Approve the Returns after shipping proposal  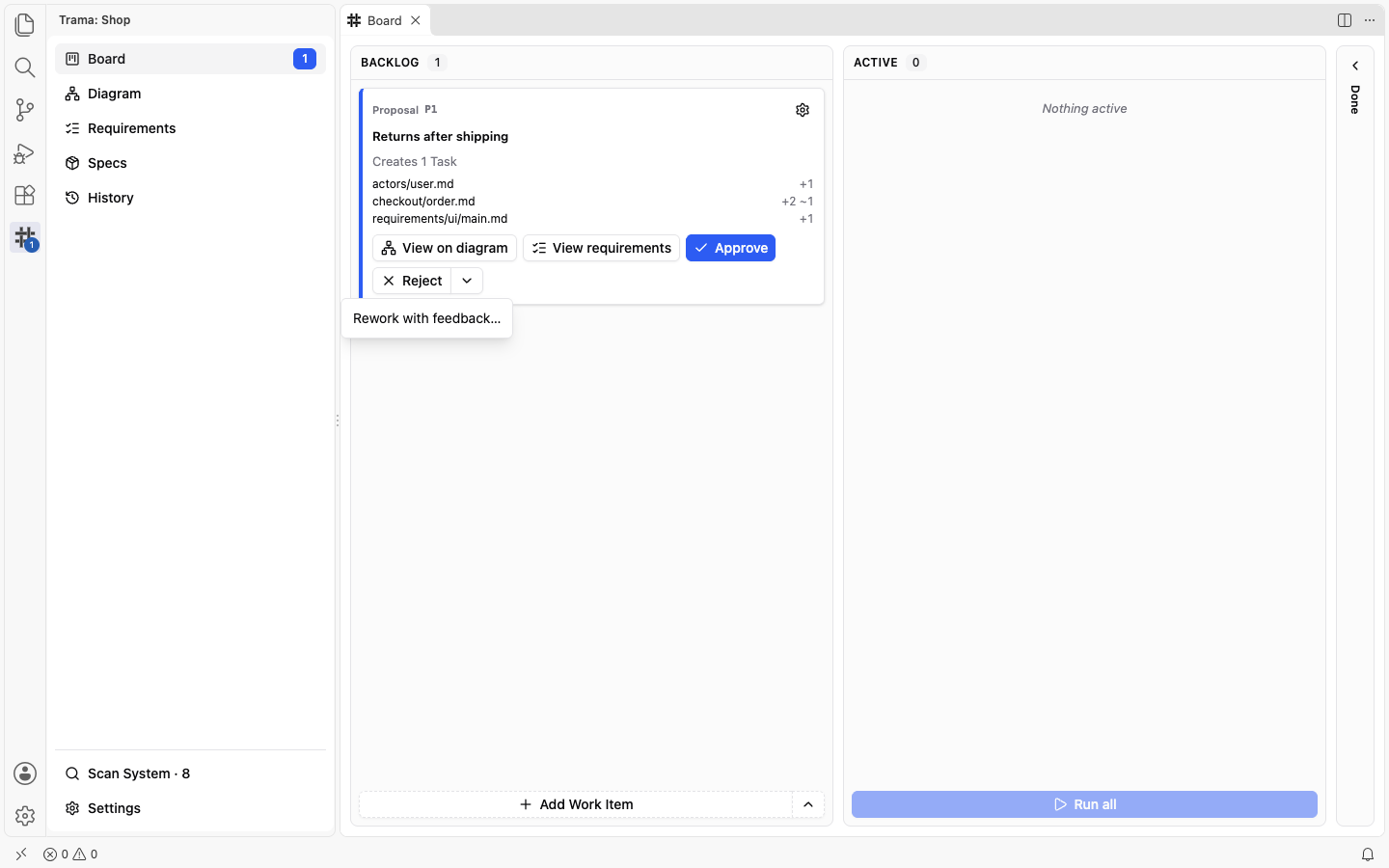pos(731,248)
